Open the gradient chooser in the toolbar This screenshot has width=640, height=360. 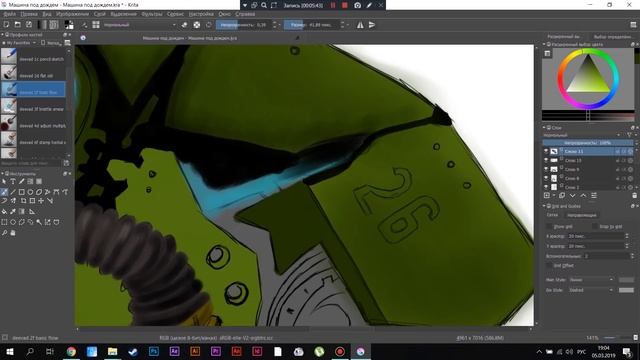tap(42, 25)
